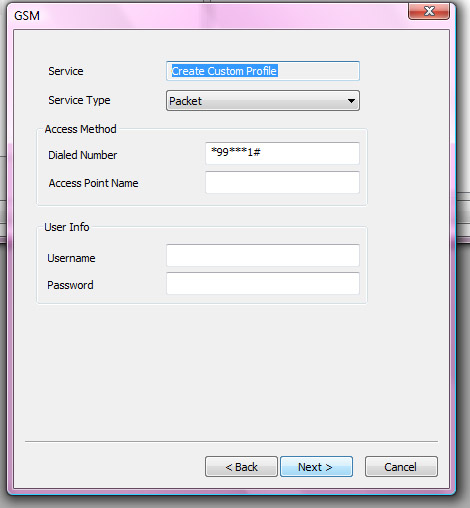
Task: Close the GSM dialog with the X
Action: tap(429, 11)
